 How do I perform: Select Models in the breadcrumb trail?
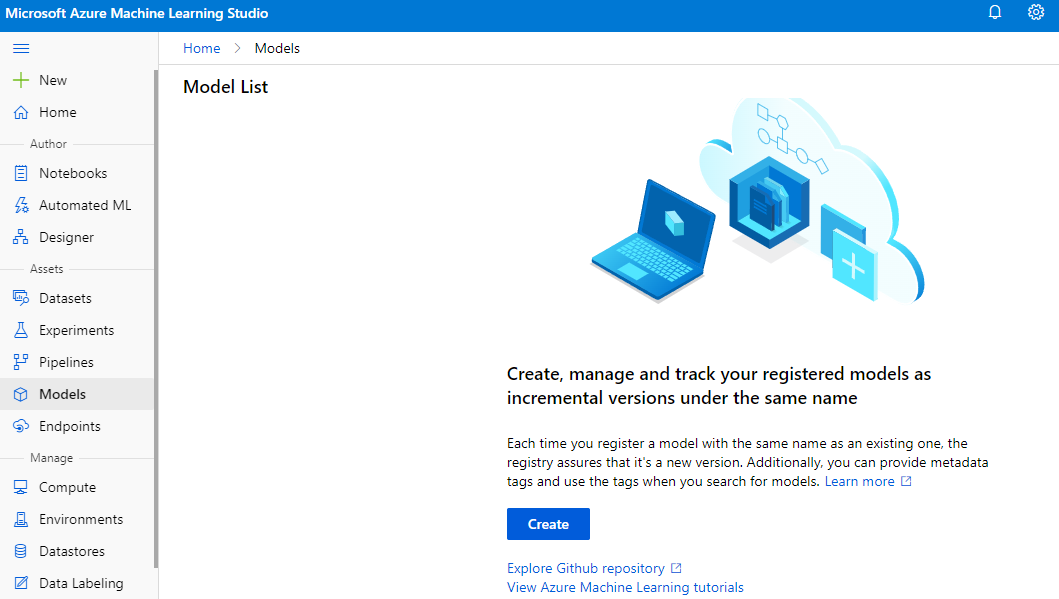point(277,47)
